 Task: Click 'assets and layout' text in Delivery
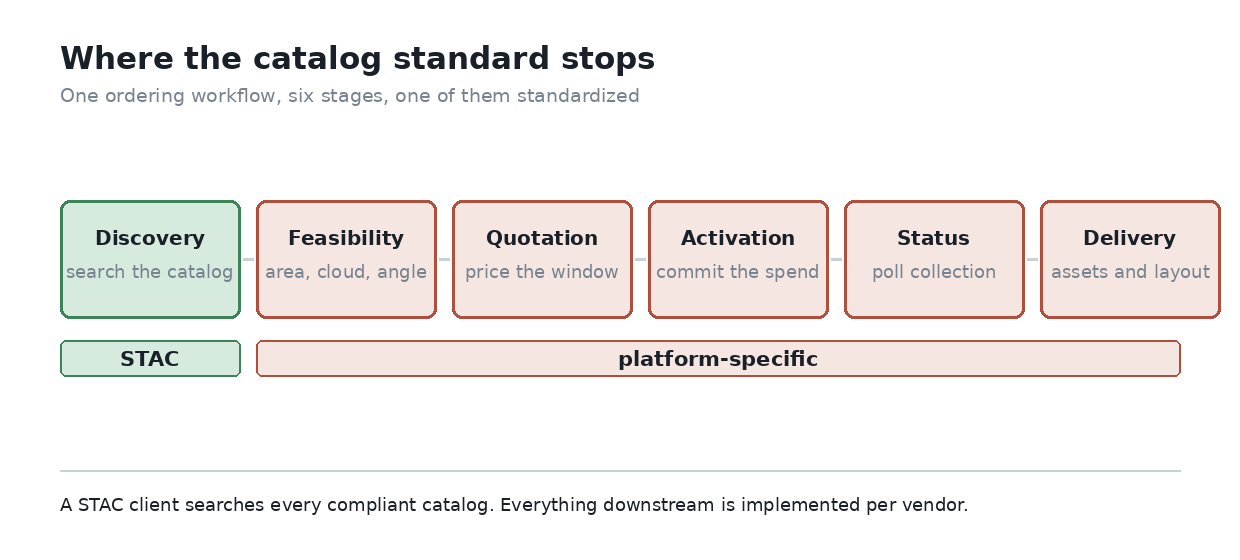click(x=1130, y=272)
